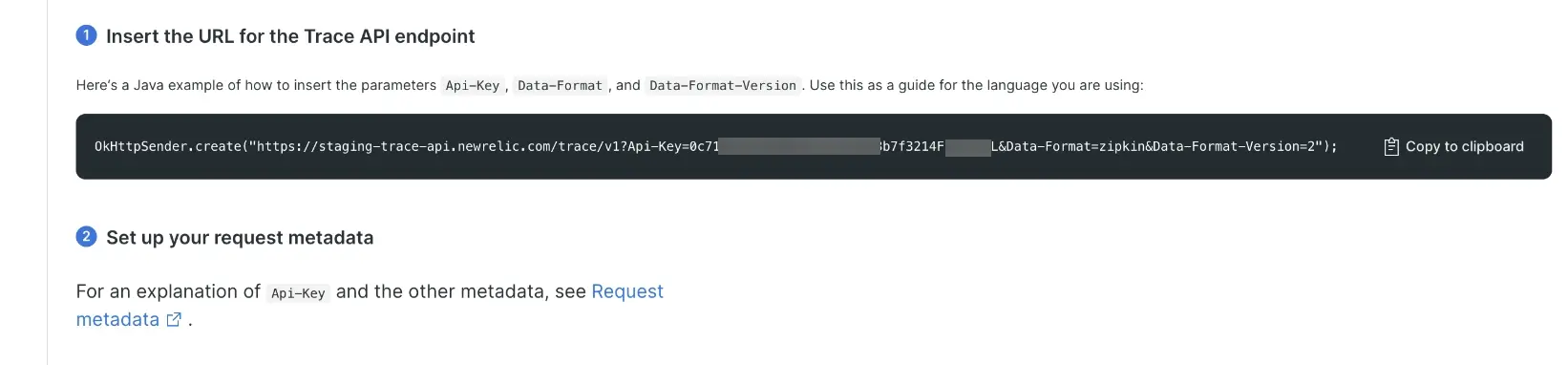The width and height of the screenshot is (1568, 365).
Task: Click the long redacted API key block
Action: (798, 146)
